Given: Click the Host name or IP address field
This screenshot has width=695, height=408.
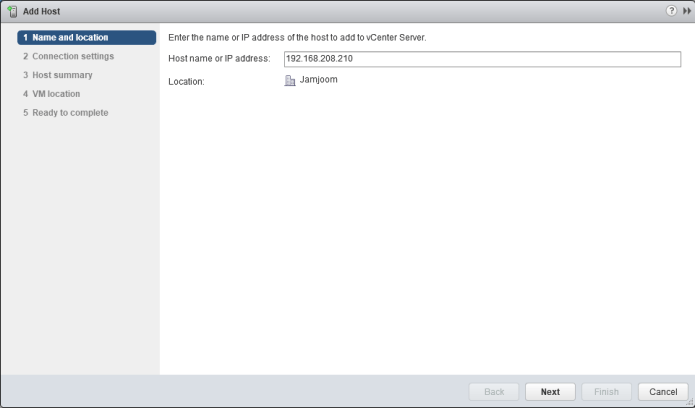Looking at the screenshot, I should click(481, 59).
